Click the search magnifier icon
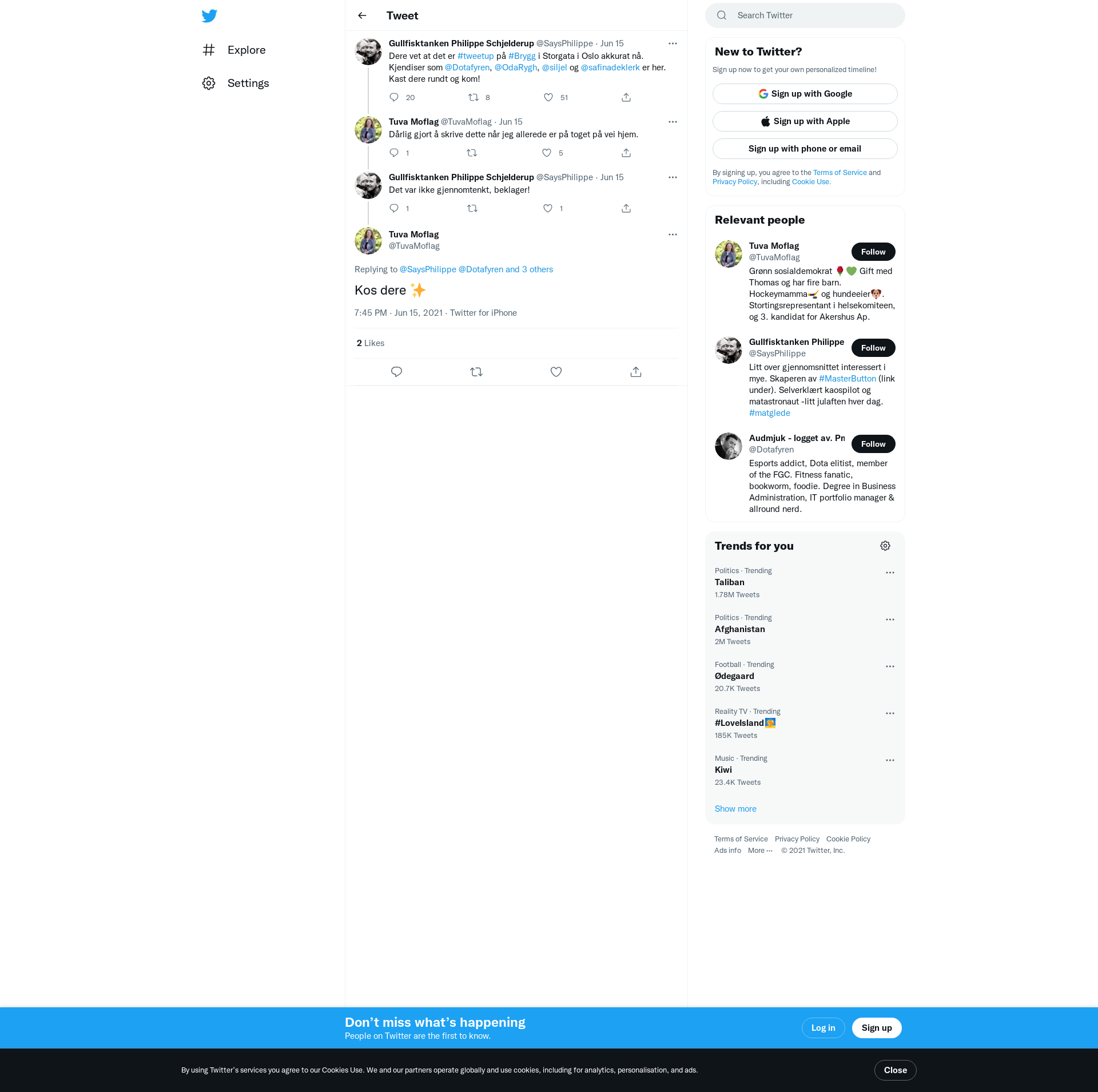 [722, 15]
